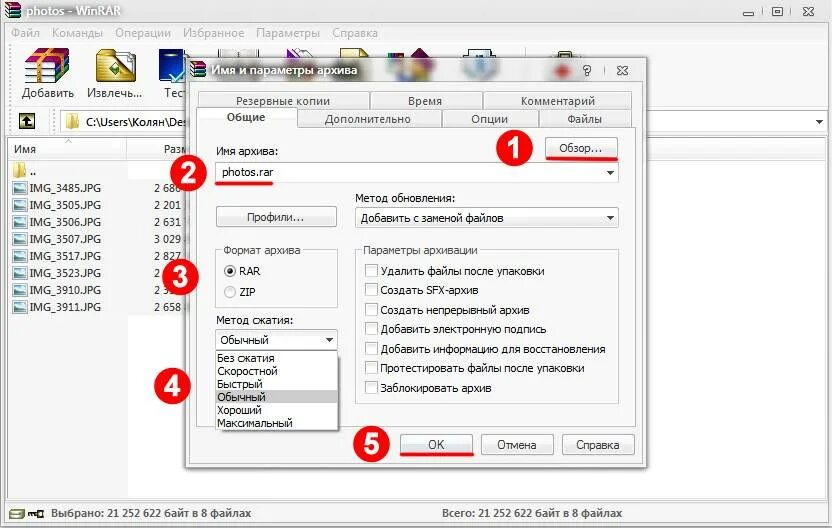Click the IMG_3517.JPG file icon
This screenshot has width=832, height=528.
tap(20, 256)
